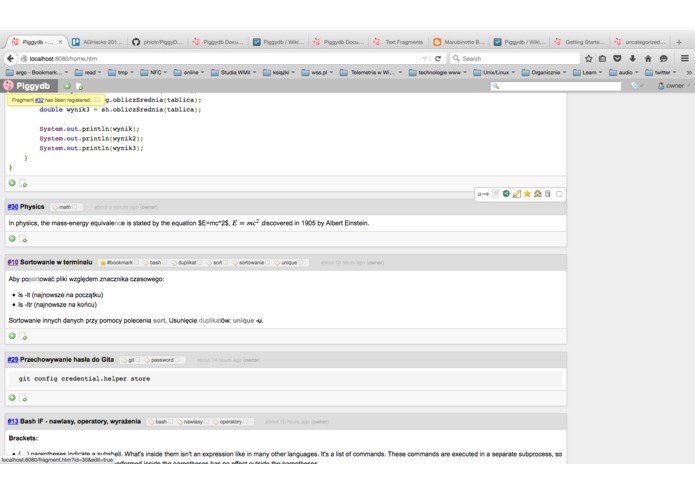This screenshot has width=695, height=494.
Task: Click the yellow star bookmark icon in the fragment toolbar
Action: click(527, 194)
